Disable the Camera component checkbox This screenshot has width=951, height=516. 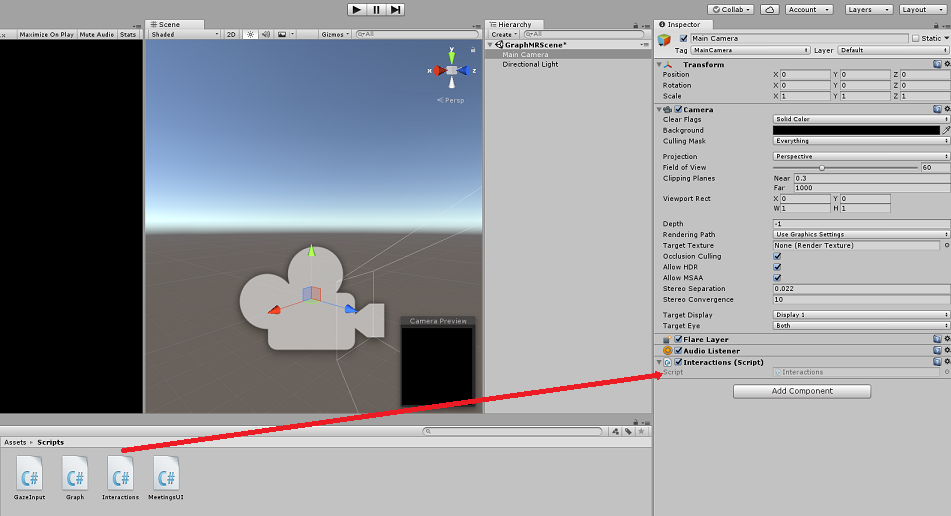pyautogui.click(x=678, y=110)
